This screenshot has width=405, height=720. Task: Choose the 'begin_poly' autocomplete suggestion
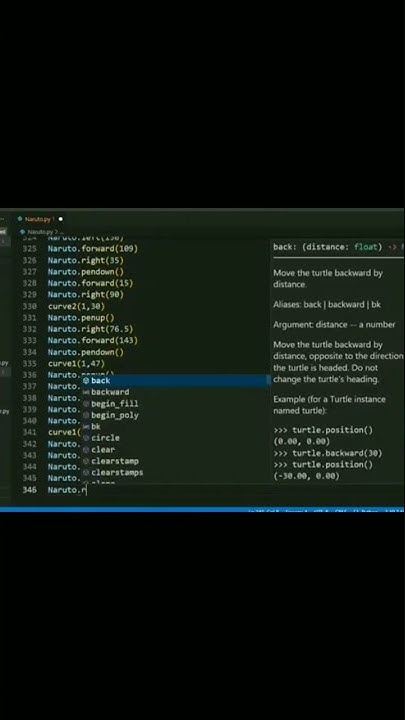tap(175, 415)
